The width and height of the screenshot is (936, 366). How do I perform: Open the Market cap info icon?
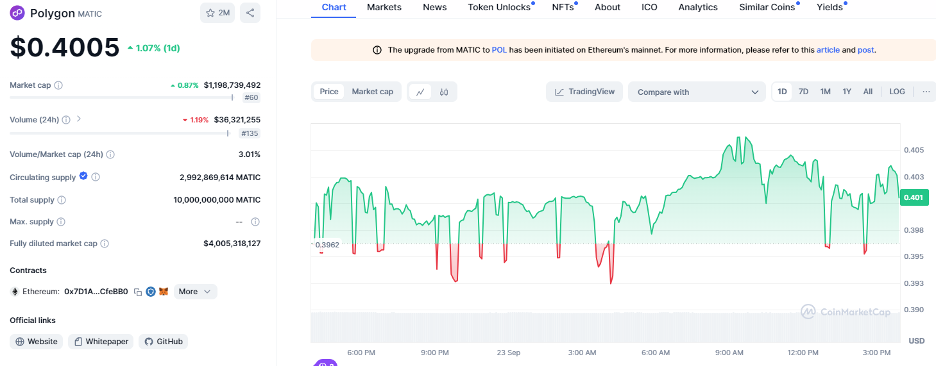tap(58, 85)
